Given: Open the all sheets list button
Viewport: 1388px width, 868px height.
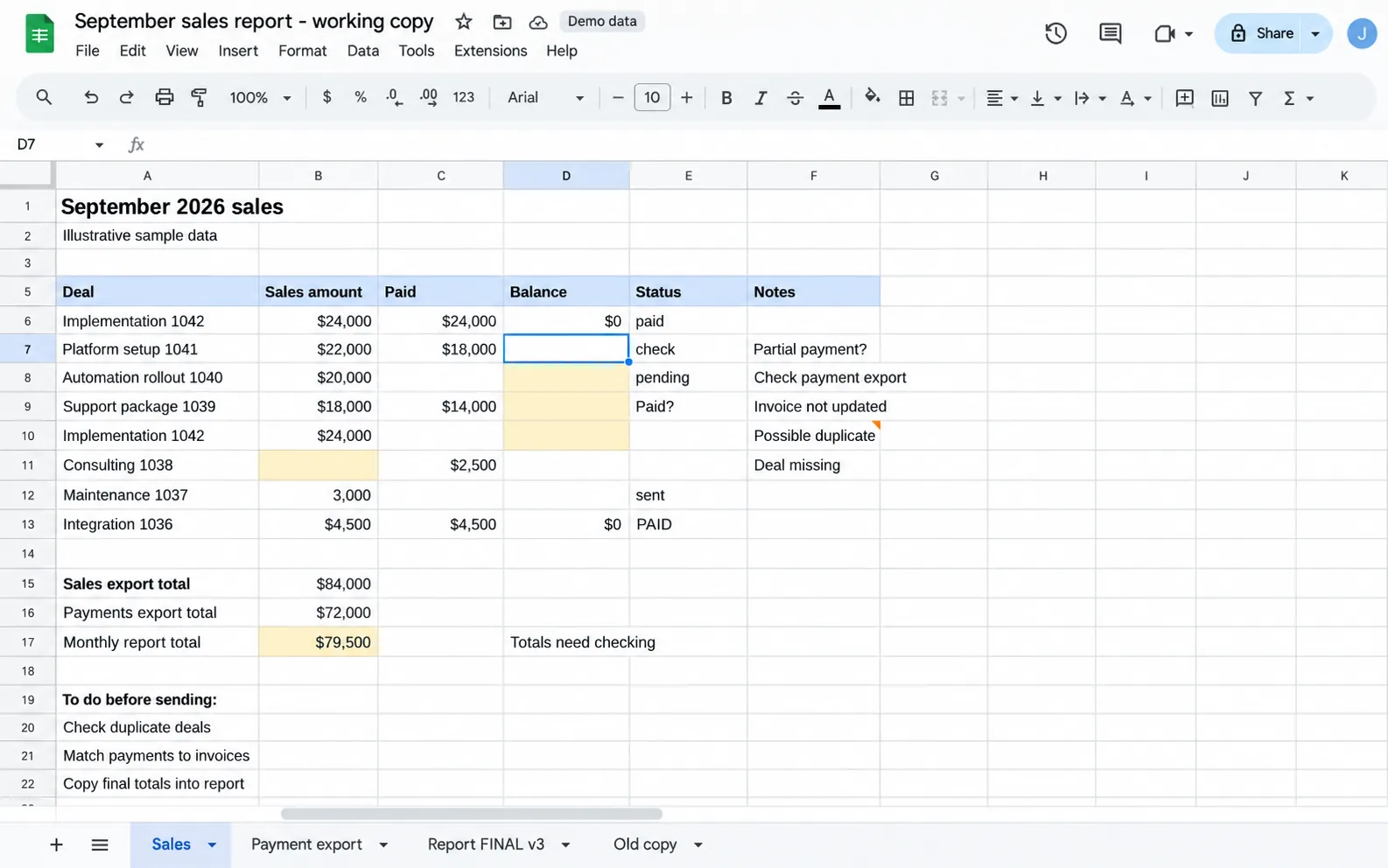Looking at the screenshot, I should [x=100, y=844].
